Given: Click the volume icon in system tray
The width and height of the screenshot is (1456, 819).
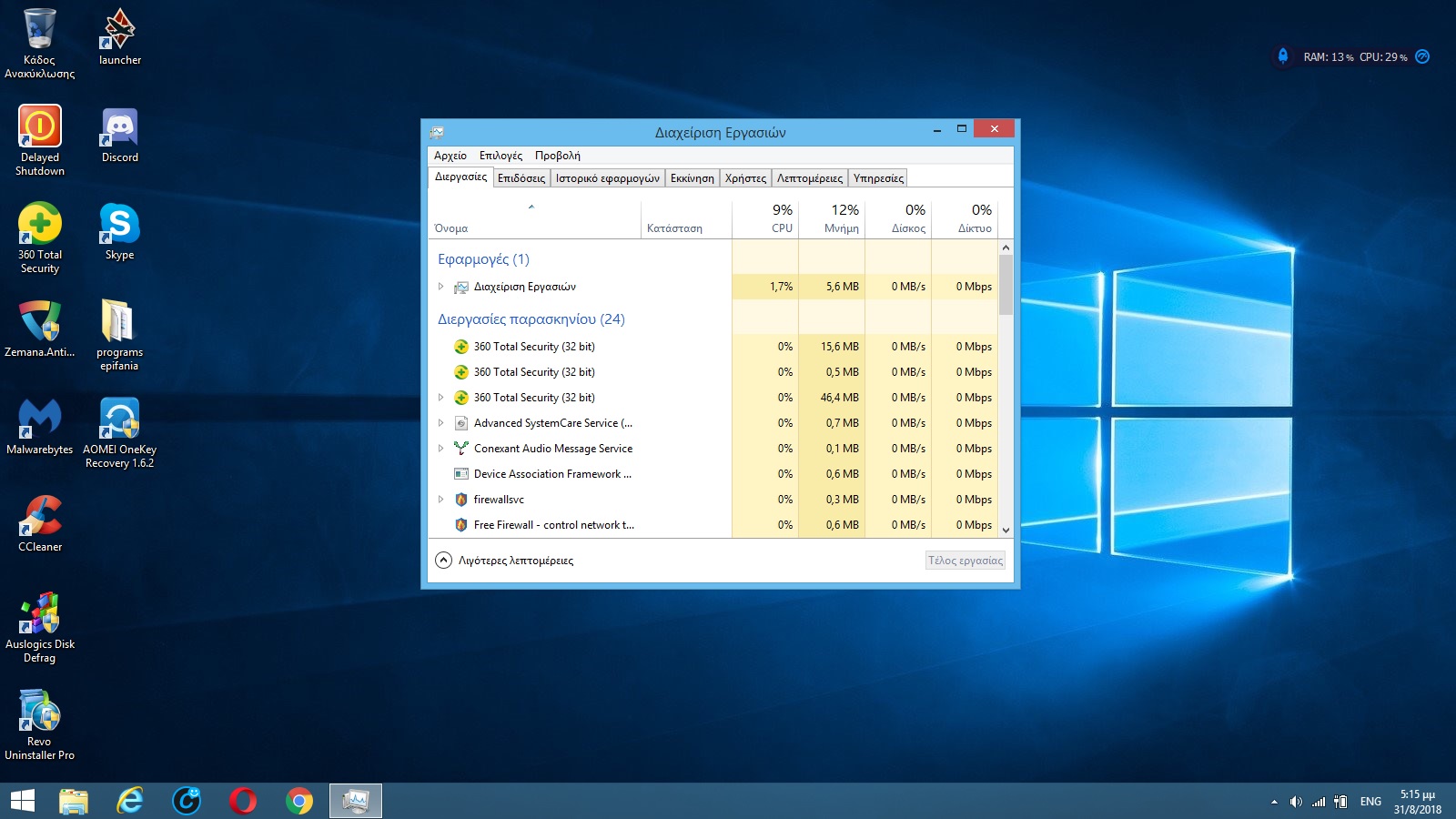Looking at the screenshot, I should pos(1296,802).
